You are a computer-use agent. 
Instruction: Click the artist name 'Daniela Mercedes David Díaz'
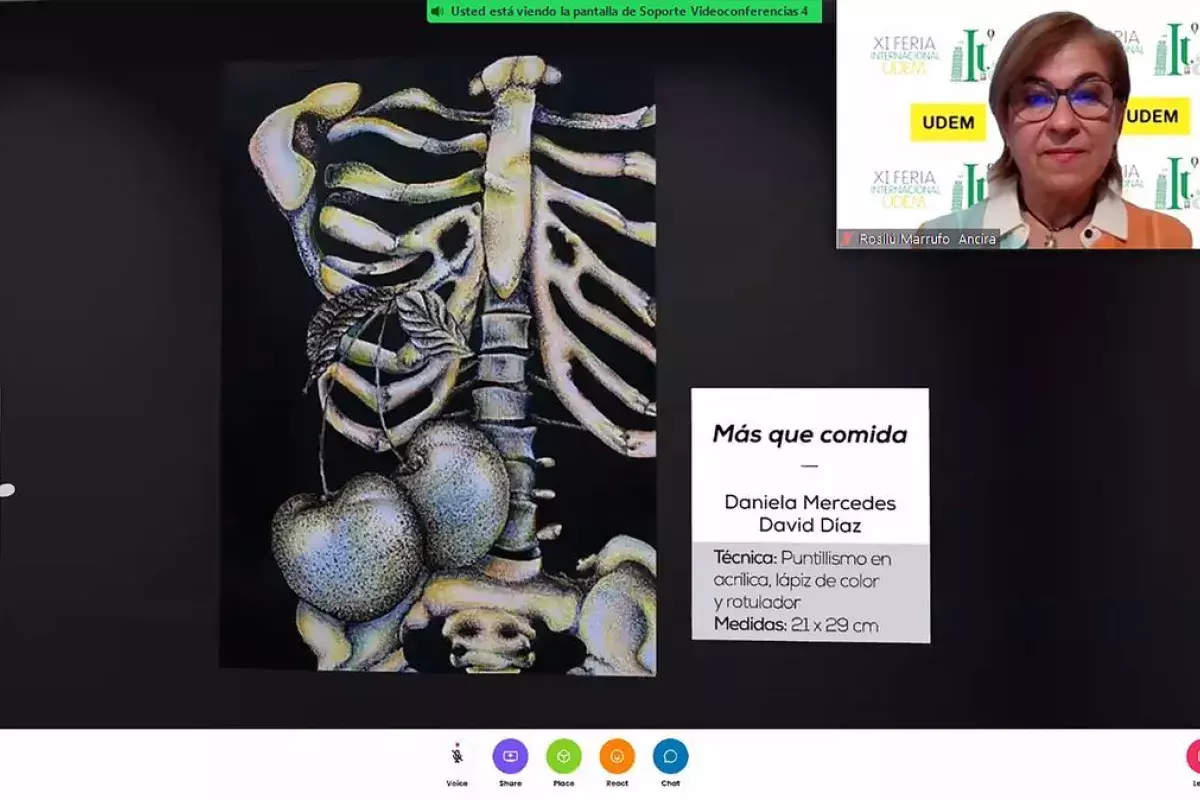tap(810, 514)
